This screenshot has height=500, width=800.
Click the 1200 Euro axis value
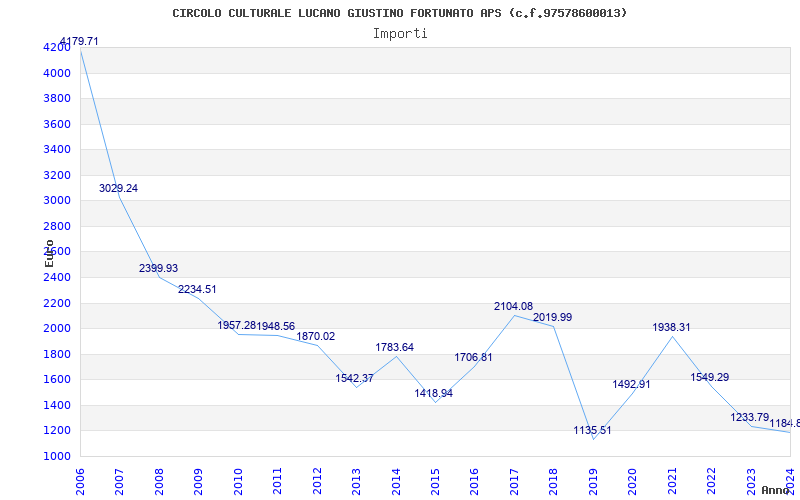(x=57, y=431)
